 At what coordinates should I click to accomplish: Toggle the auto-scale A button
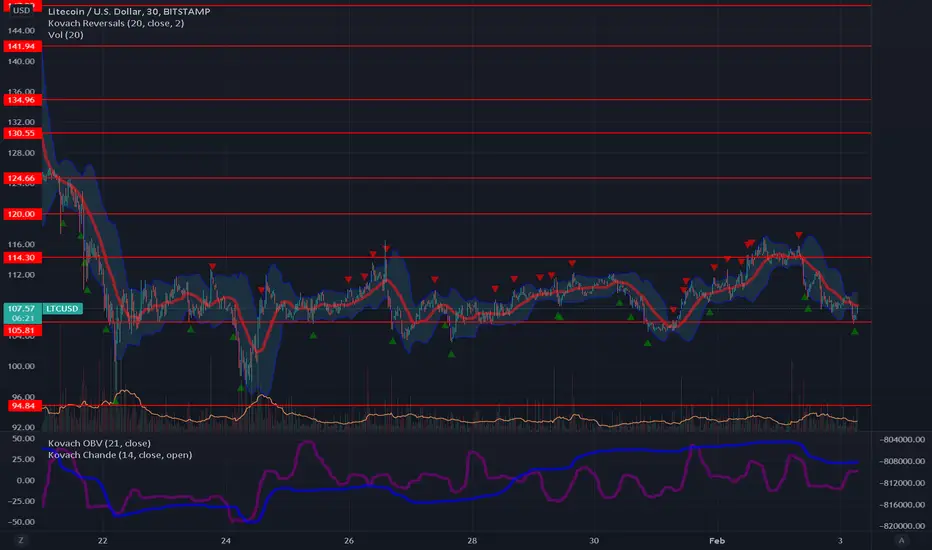(901, 540)
